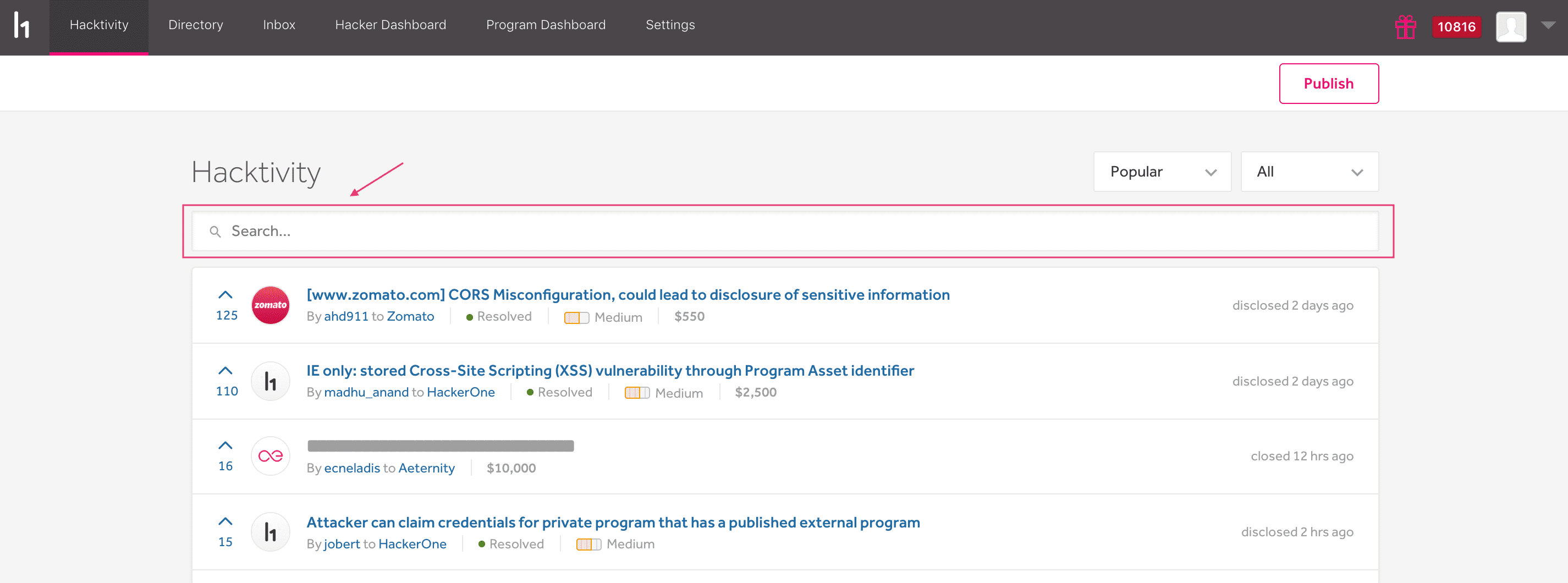Screen dimensions: 1568x583
Task: Expand the account menu arrow beside avatar
Action: pyautogui.click(x=1548, y=25)
